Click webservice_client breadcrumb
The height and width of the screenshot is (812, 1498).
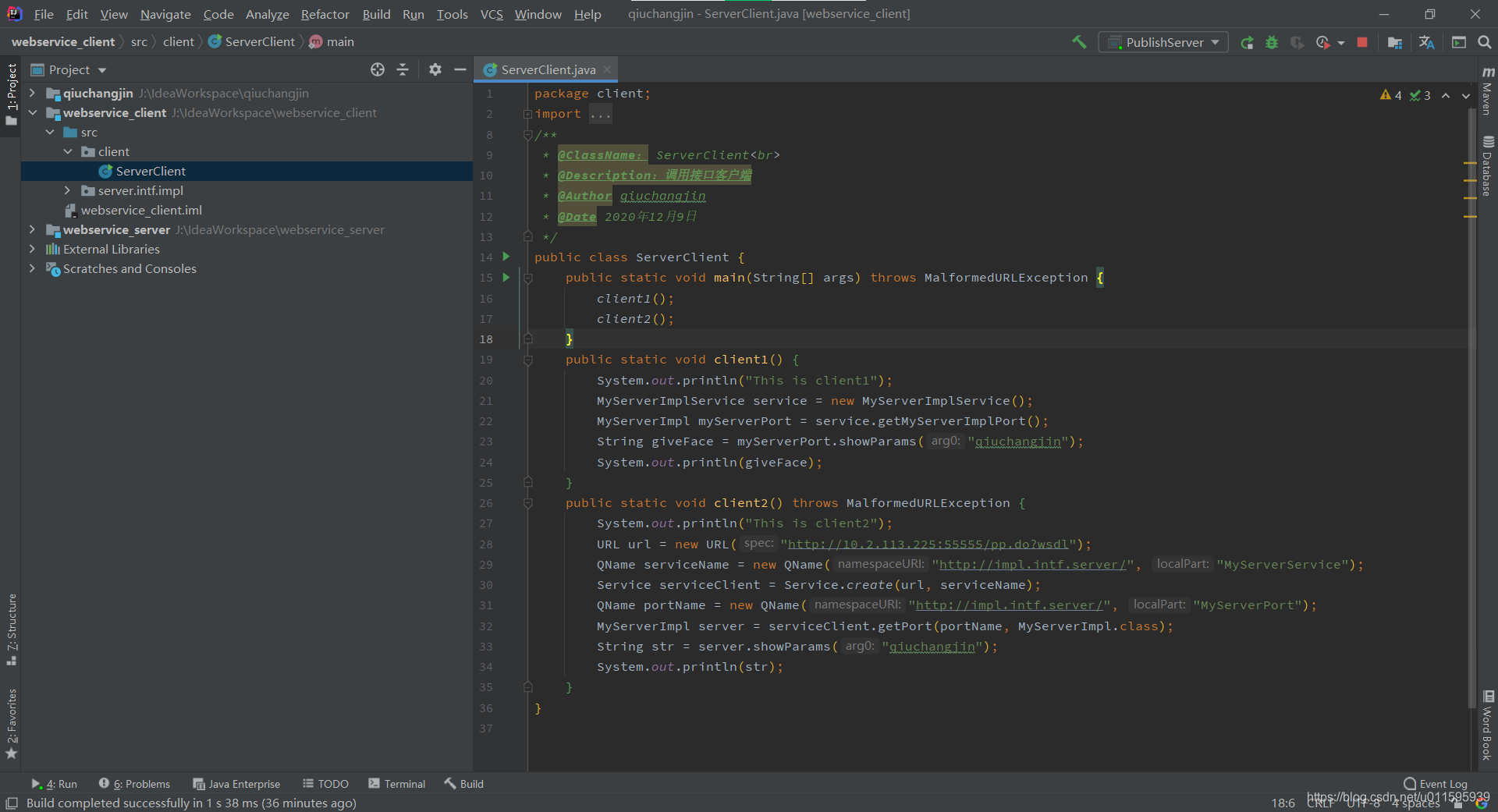pyautogui.click(x=63, y=42)
